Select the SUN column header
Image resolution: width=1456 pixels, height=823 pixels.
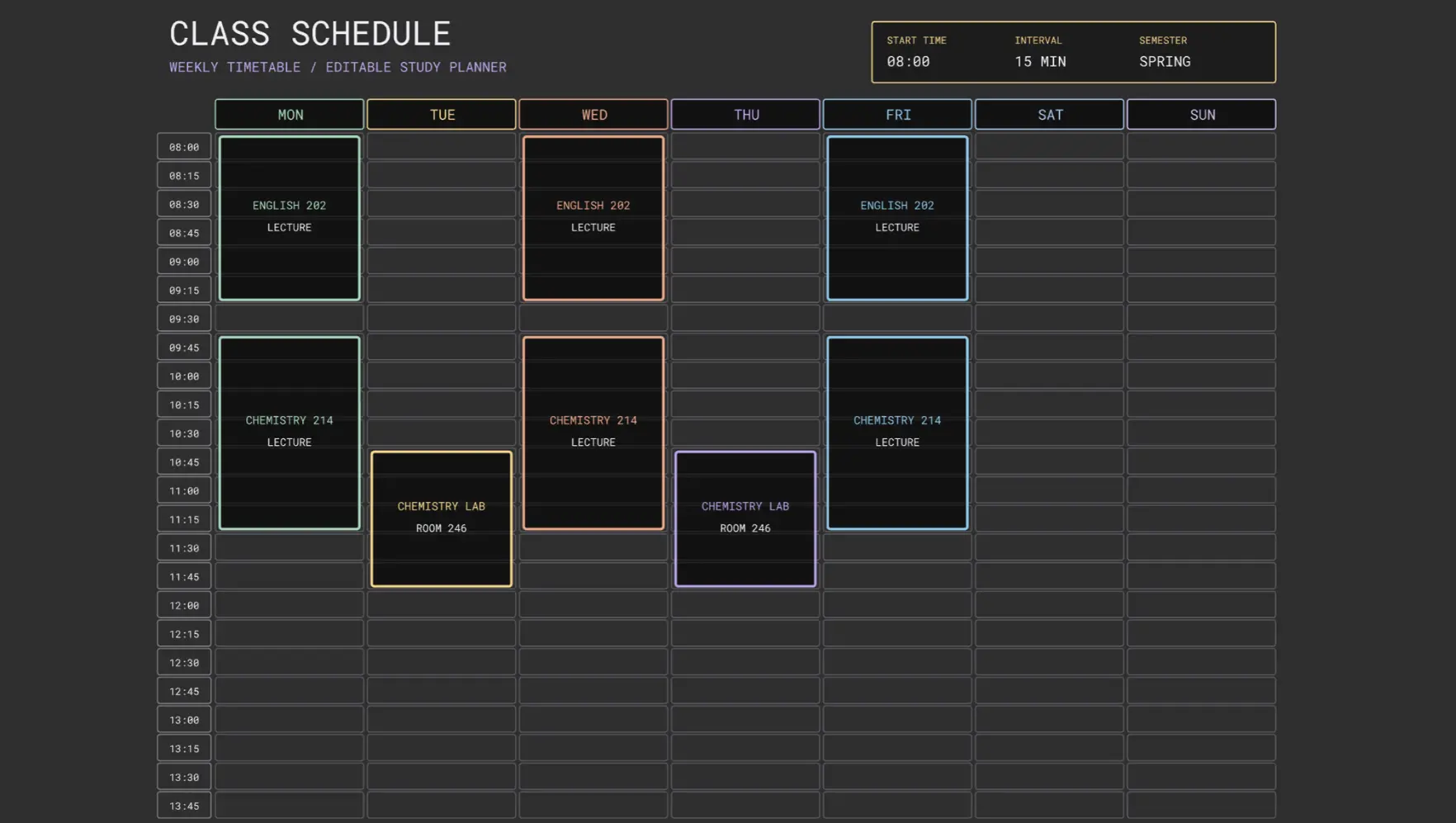pos(1201,115)
